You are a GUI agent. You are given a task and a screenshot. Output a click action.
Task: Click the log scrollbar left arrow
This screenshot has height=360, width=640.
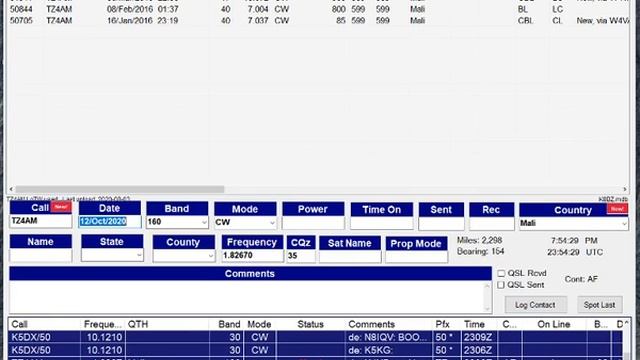click(x=11, y=189)
